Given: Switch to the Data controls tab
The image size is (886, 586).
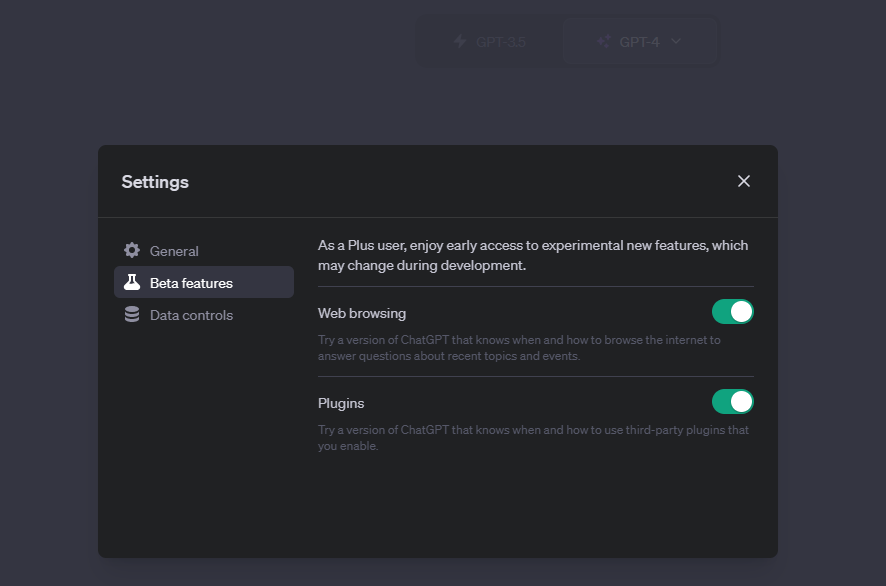Looking at the screenshot, I should point(191,315).
